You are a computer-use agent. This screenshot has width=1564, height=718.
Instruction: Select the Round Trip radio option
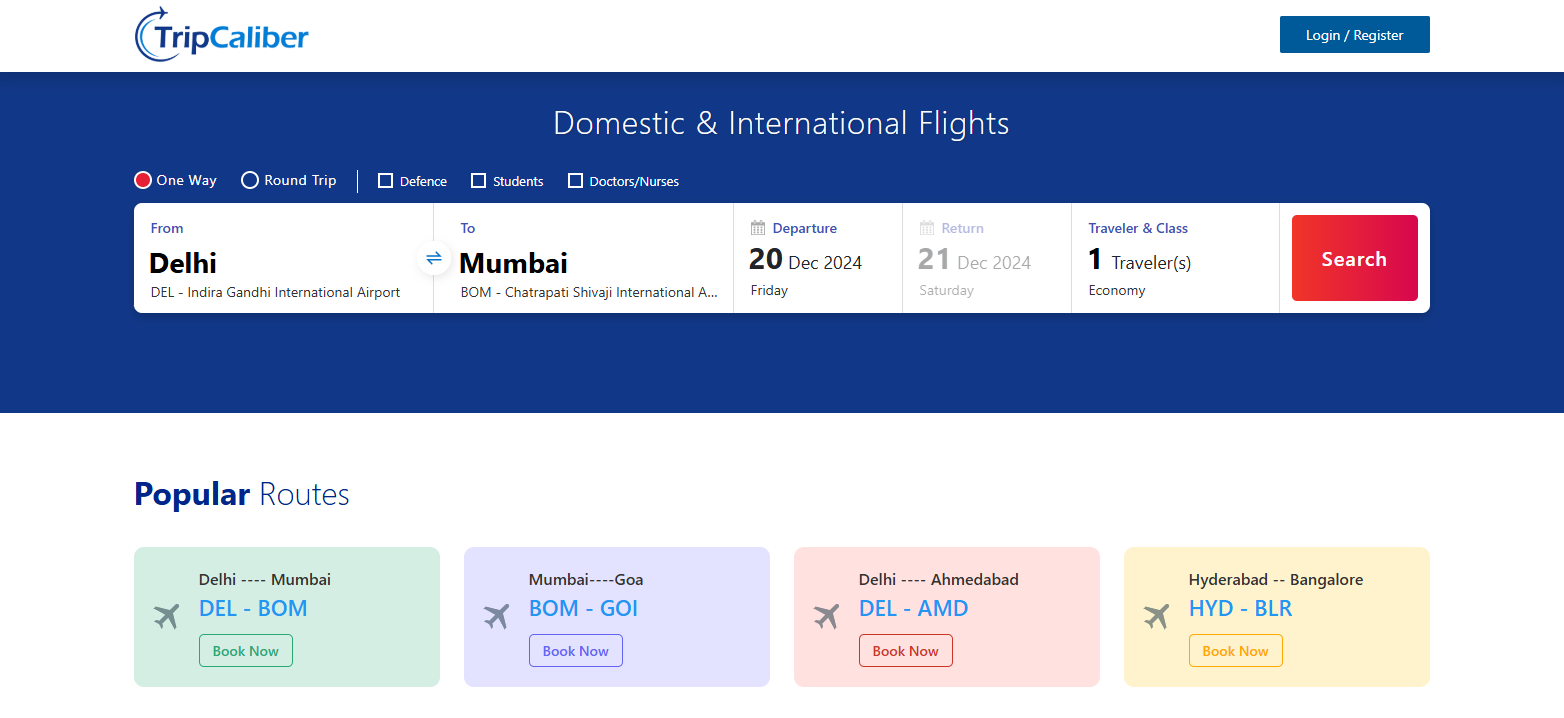250,180
